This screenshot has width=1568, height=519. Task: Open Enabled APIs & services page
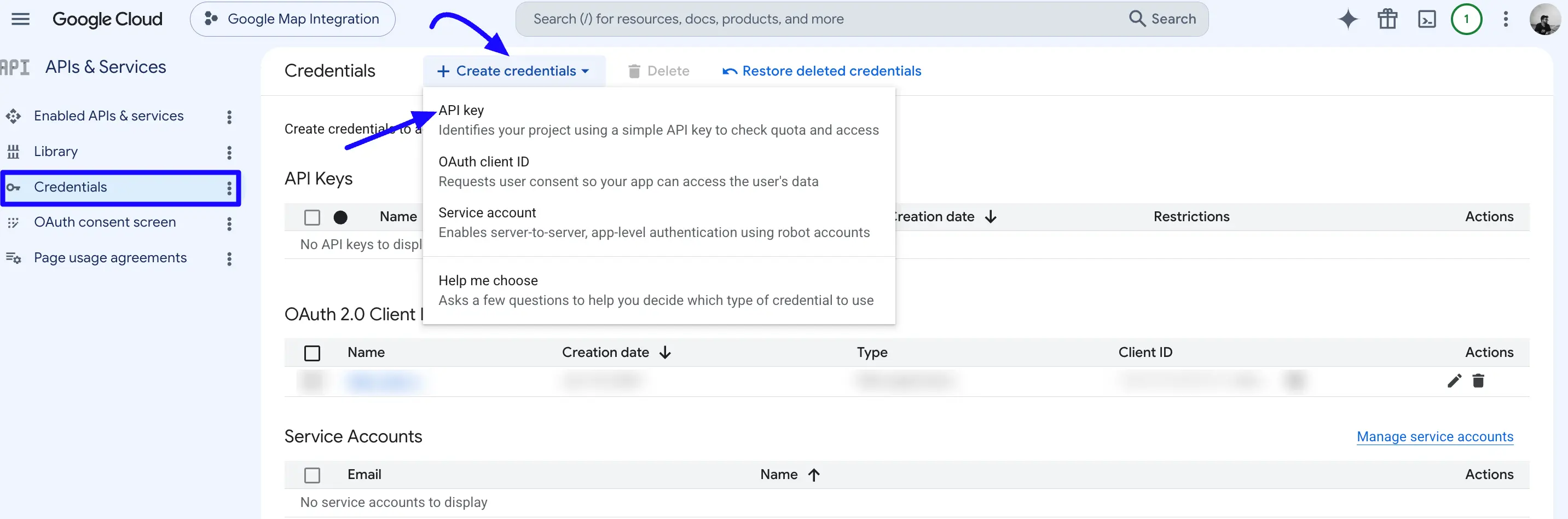(108, 116)
